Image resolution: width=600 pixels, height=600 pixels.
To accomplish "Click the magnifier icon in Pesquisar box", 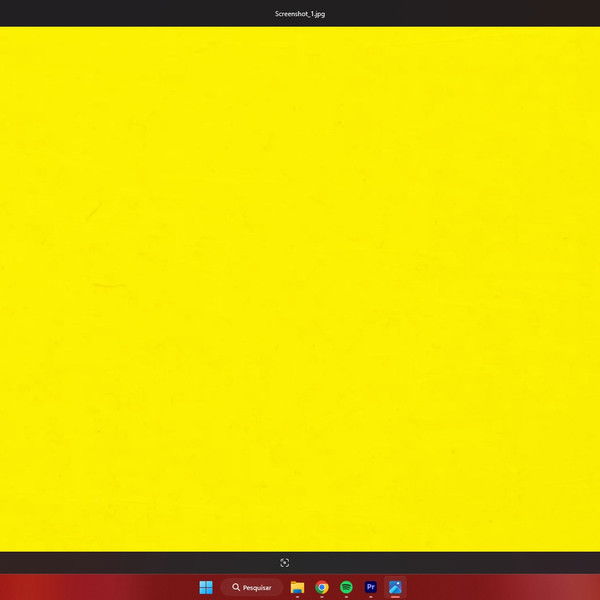I will click(236, 588).
